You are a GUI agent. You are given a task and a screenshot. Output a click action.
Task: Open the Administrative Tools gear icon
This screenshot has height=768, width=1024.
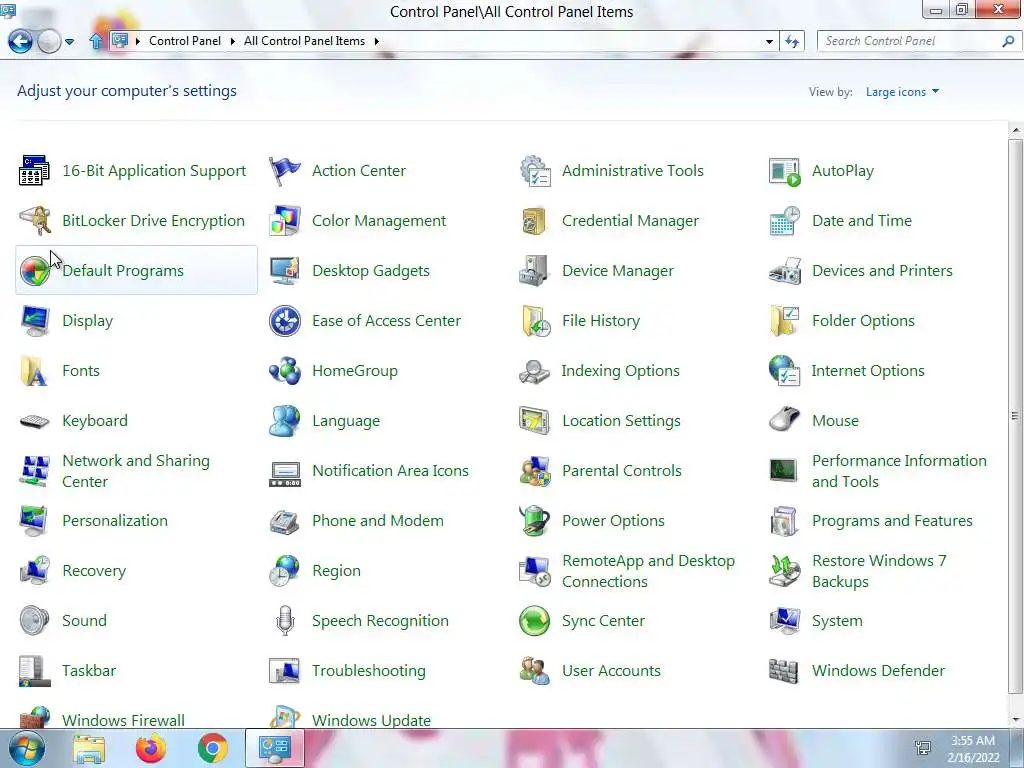click(x=535, y=170)
